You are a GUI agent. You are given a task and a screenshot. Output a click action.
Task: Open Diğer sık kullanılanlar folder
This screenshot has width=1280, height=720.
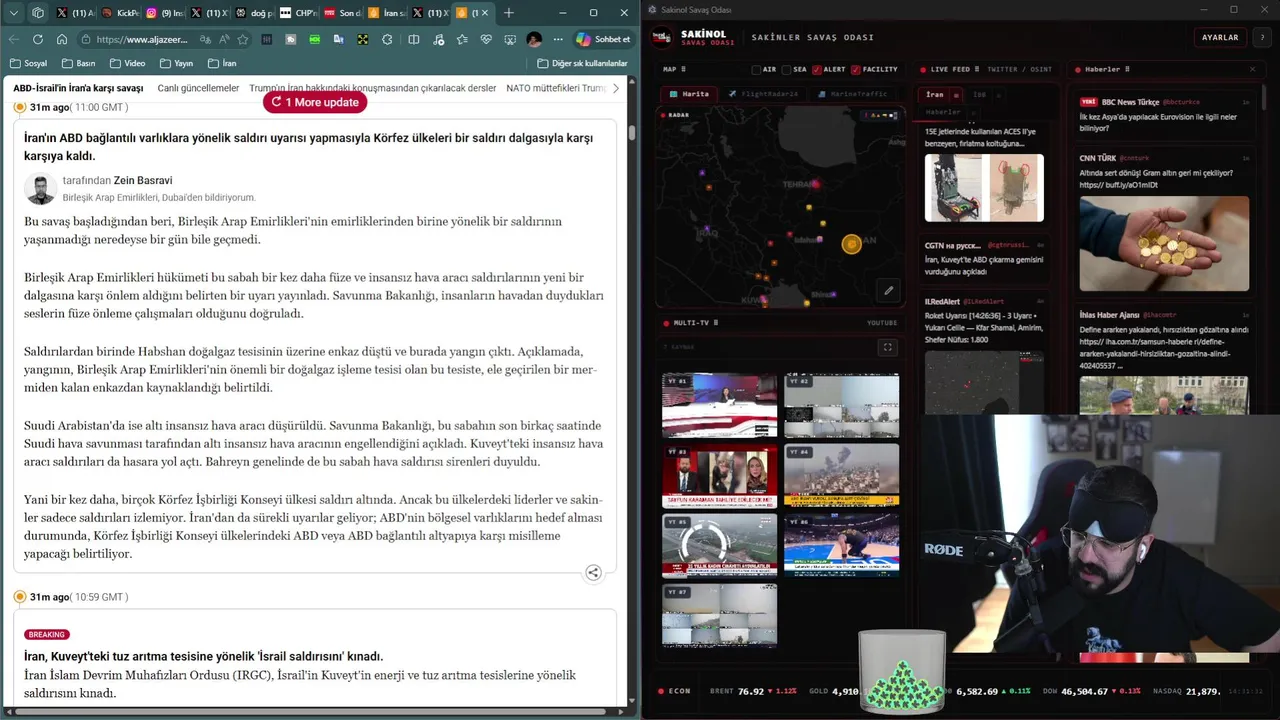click(582, 63)
